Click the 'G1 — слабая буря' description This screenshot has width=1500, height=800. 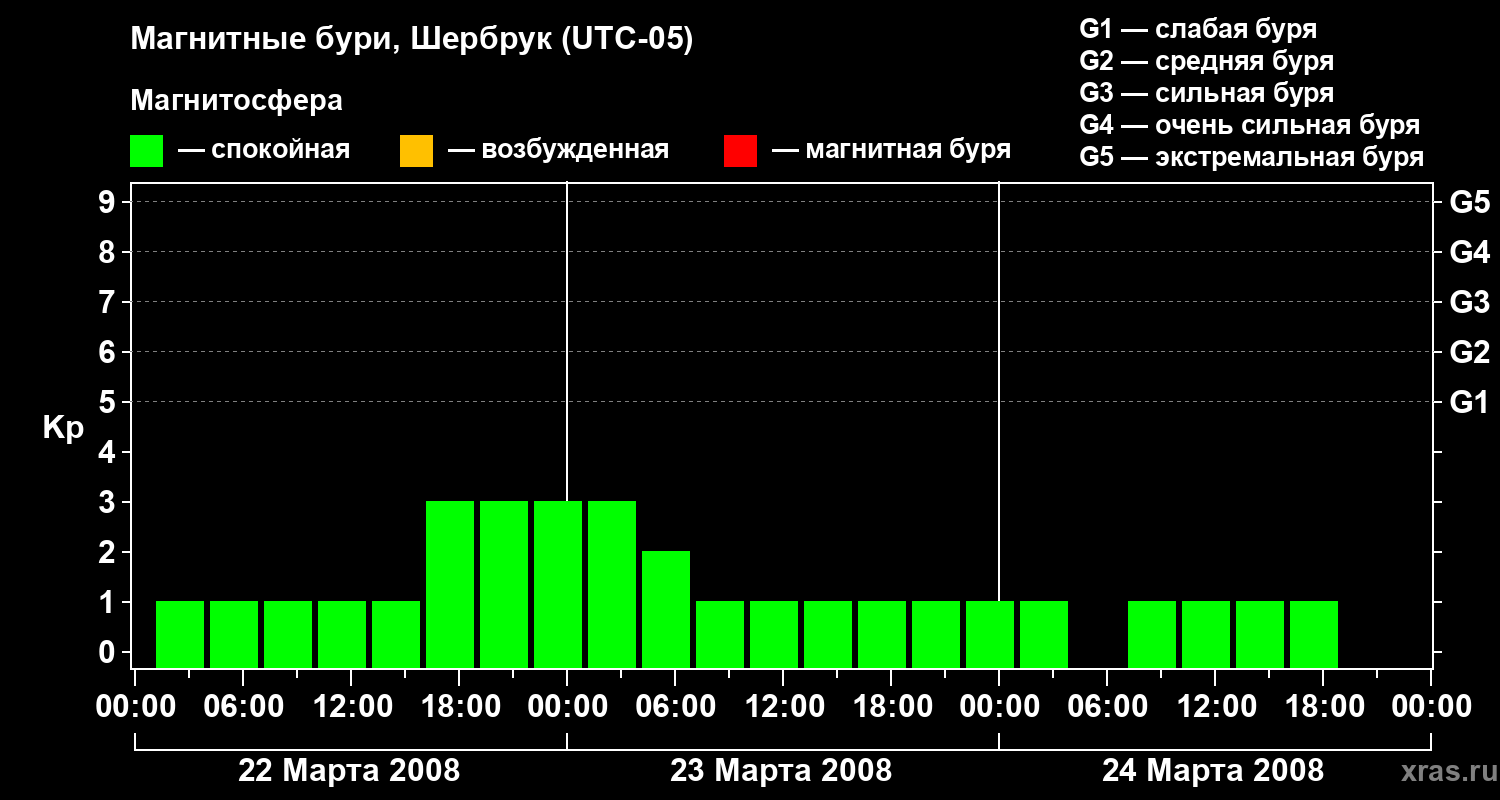tap(1198, 29)
